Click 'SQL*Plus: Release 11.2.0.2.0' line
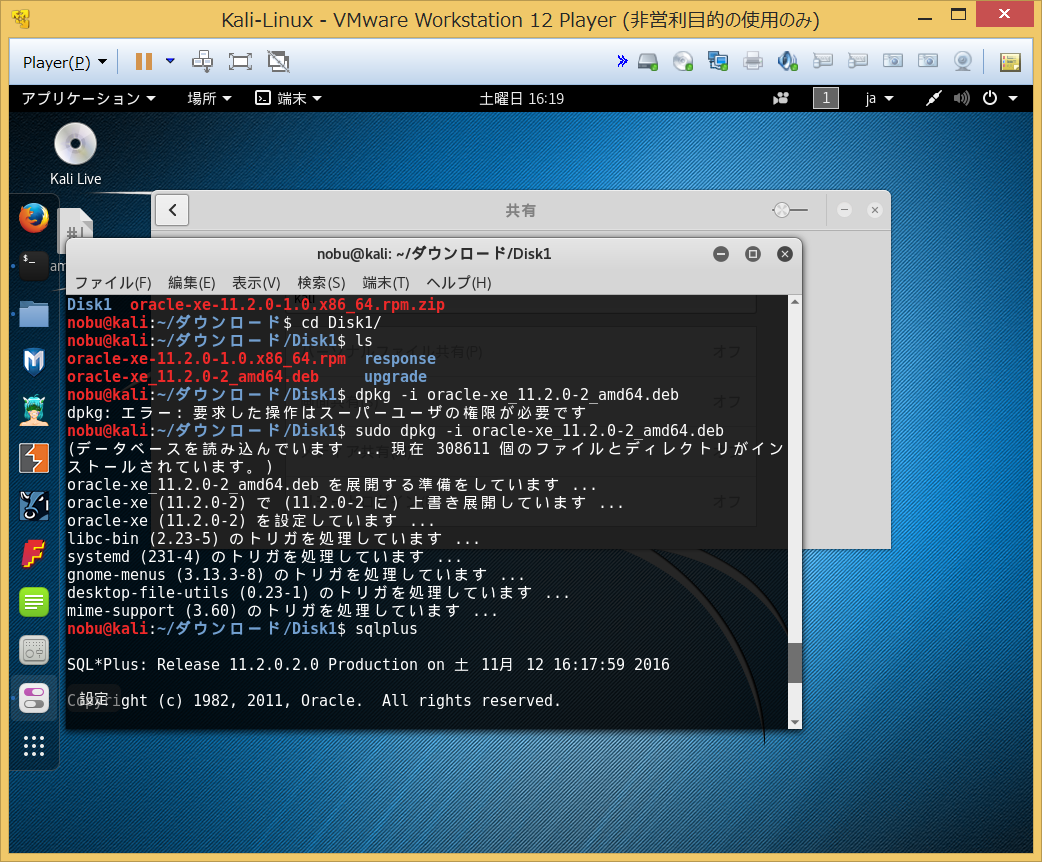This screenshot has width=1042, height=862. pos(368,665)
